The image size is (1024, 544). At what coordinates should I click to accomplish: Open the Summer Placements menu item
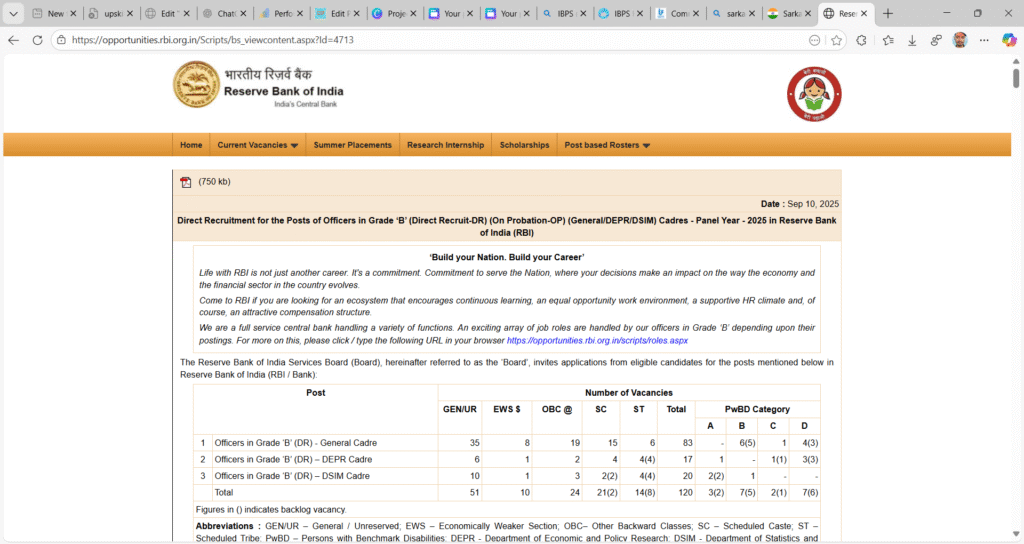tap(352, 145)
